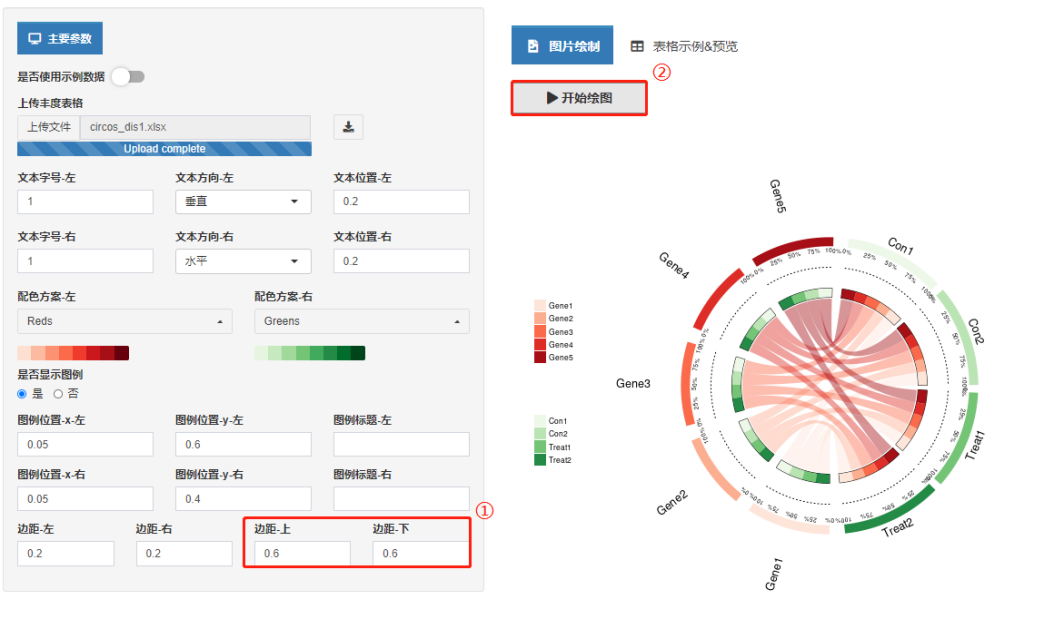Toggle the 是否使用示例数据 switch
The width and height of the screenshot is (1044, 620).
[129, 77]
